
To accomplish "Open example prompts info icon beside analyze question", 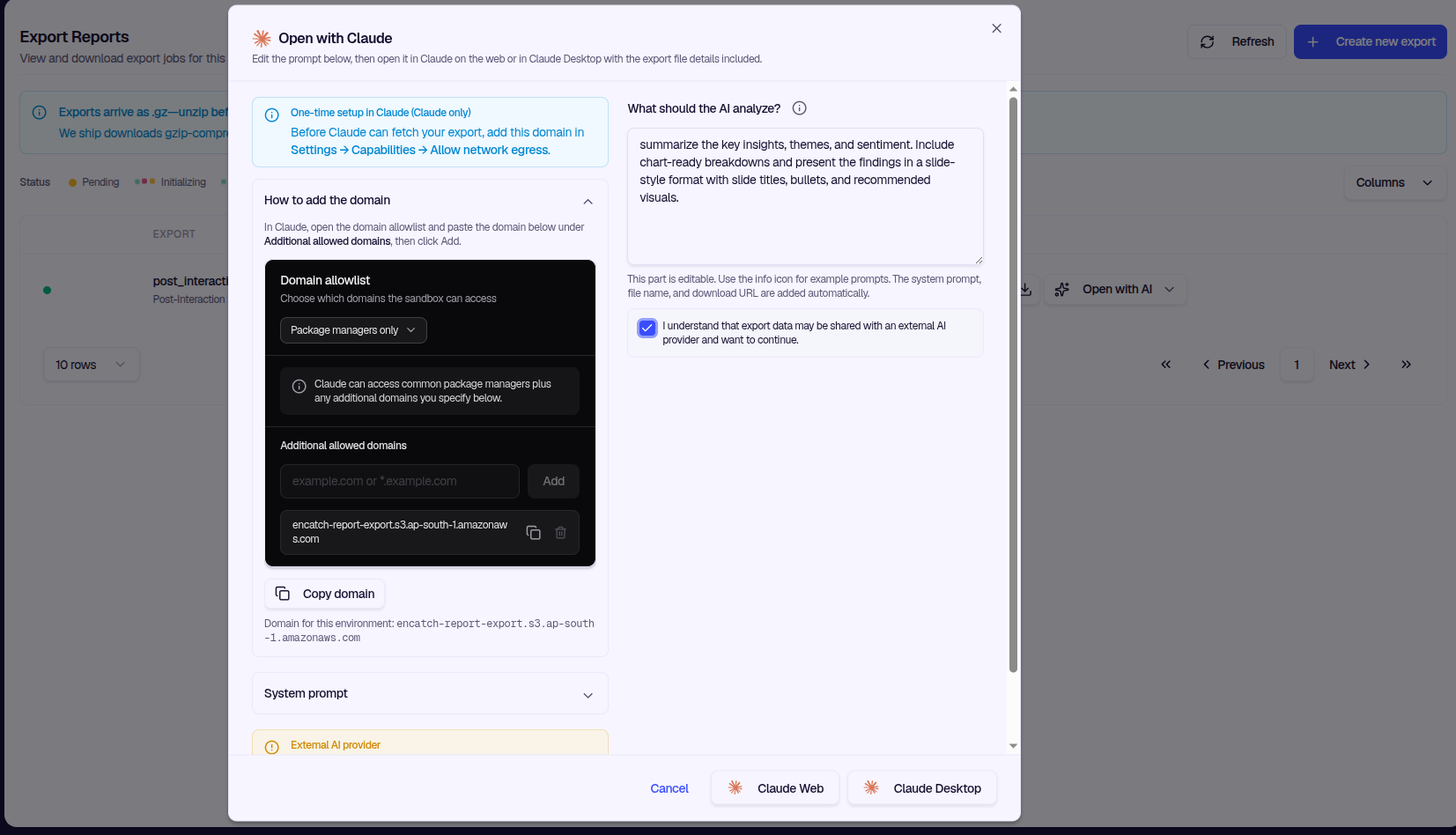I will (x=799, y=108).
